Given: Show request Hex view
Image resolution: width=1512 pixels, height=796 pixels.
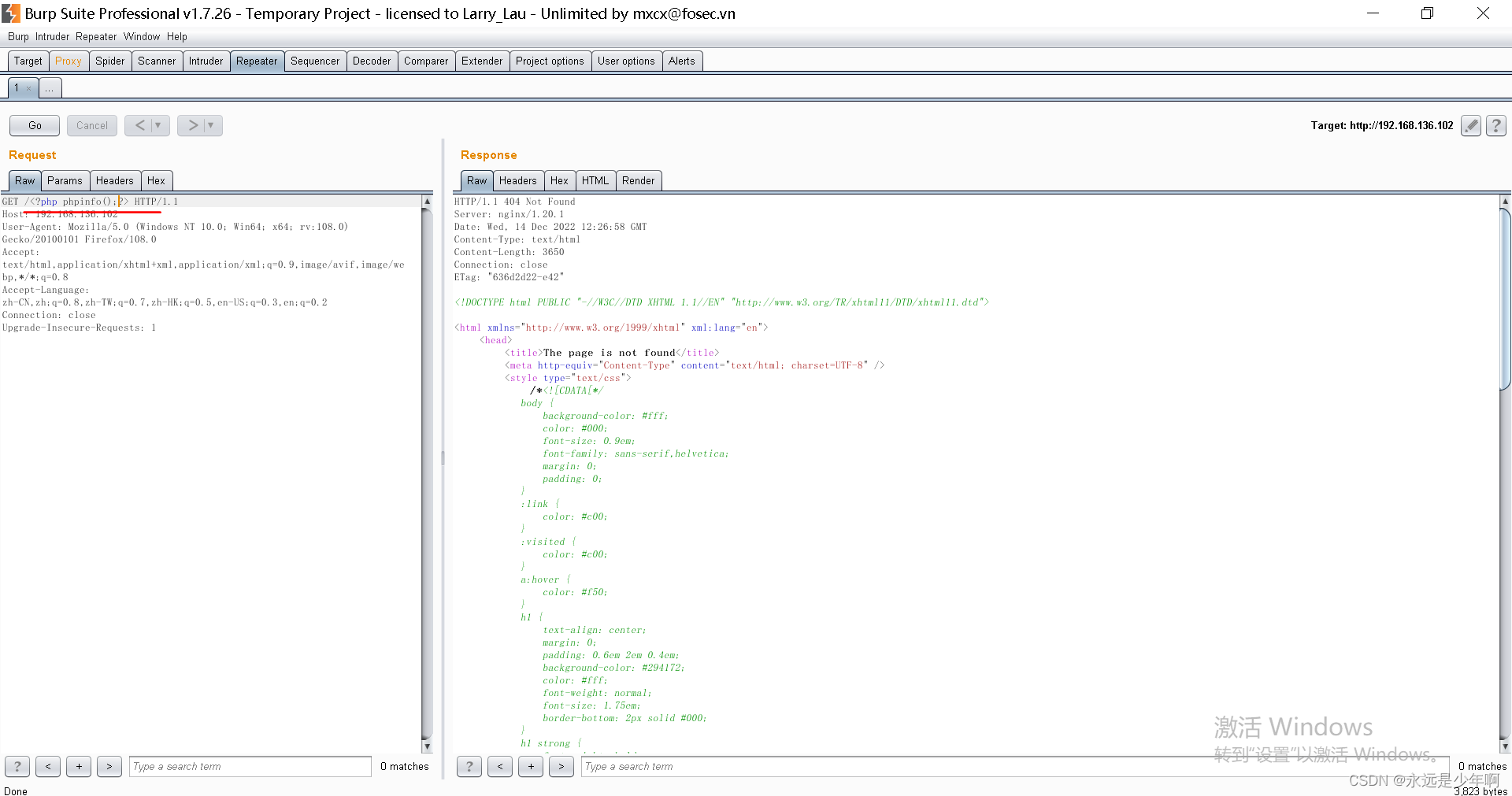Looking at the screenshot, I should coord(156,180).
